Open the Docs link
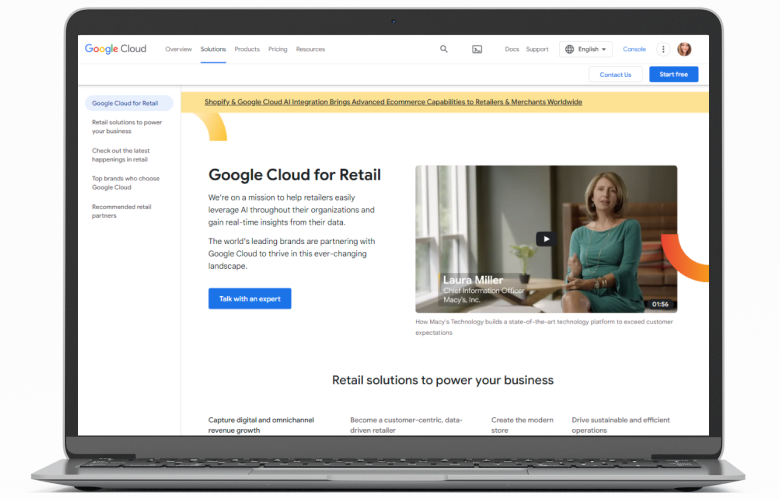The width and height of the screenshot is (780, 500). (511, 49)
